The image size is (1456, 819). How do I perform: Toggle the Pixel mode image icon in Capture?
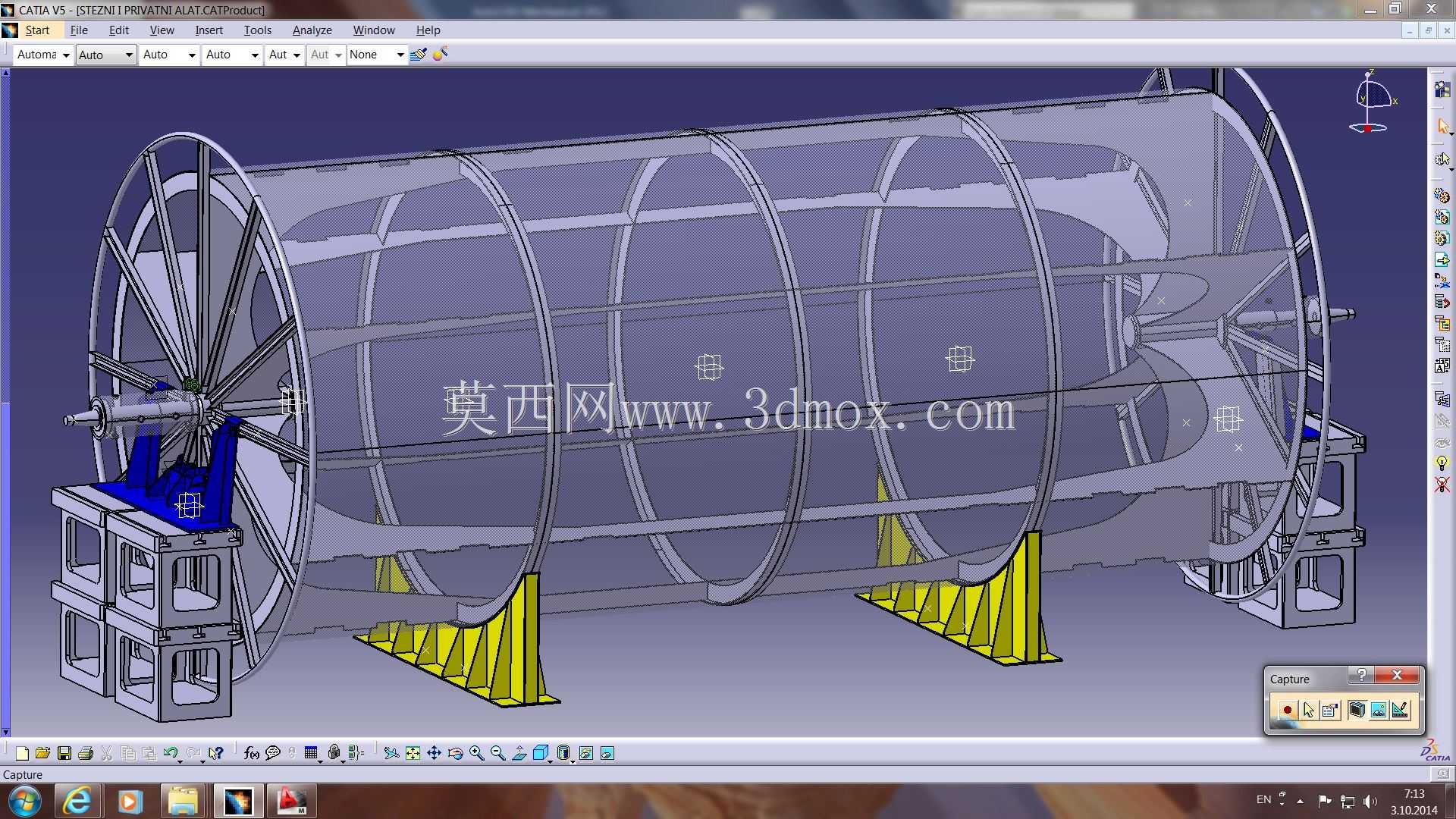pos(1379,711)
